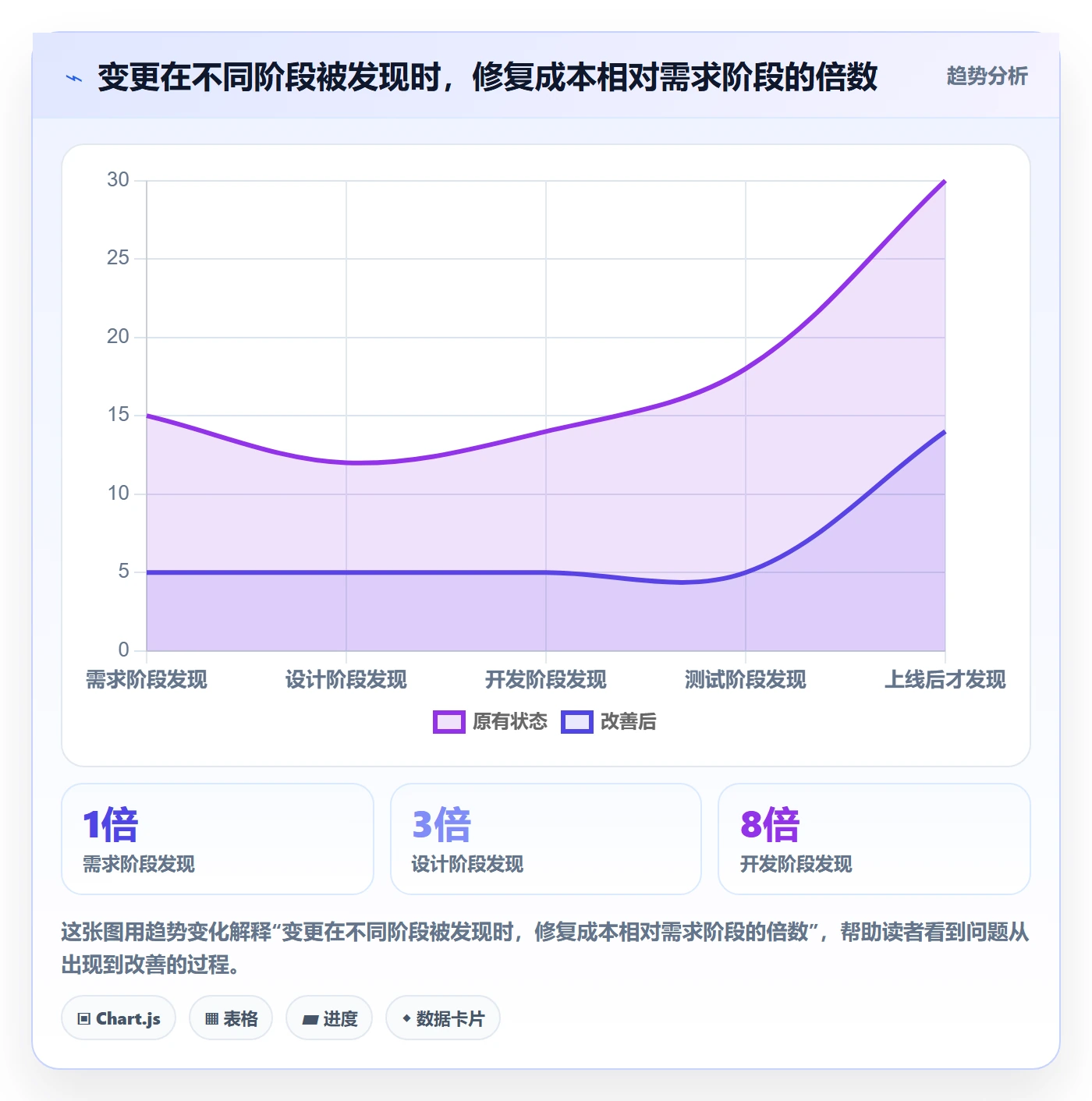Click the 原有状态 data point at 测试阶段发现
Image resolution: width=1092 pixels, height=1101 pixels.
tap(746, 369)
